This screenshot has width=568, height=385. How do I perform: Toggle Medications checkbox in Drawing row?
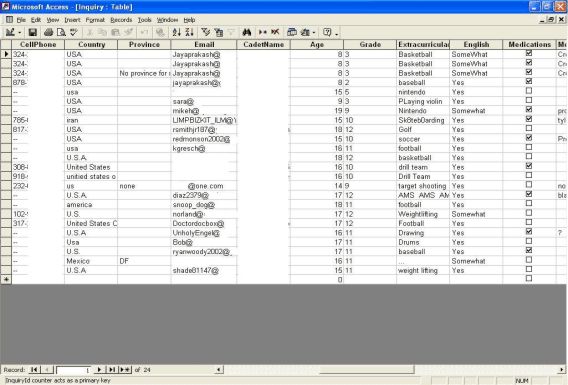(x=529, y=231)
